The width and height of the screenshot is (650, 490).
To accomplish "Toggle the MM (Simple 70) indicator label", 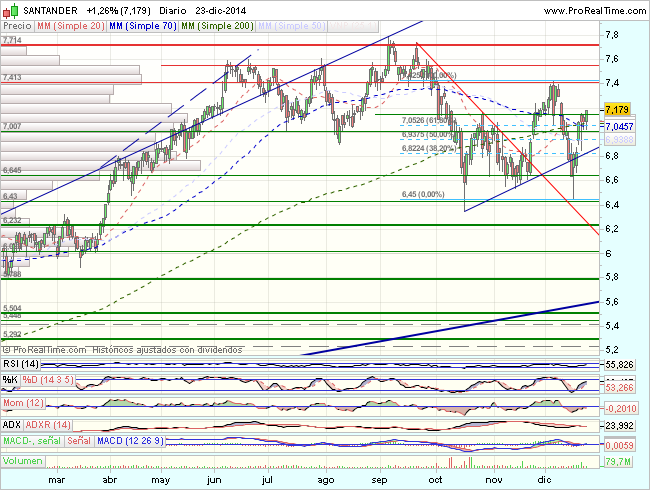I will coord(142,25).
